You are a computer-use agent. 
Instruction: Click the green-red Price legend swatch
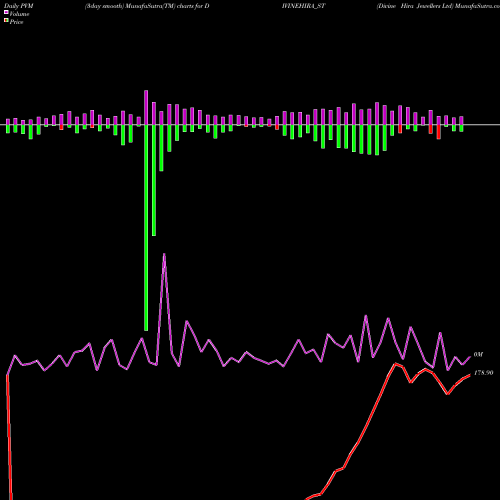click(x=6, y=21)
